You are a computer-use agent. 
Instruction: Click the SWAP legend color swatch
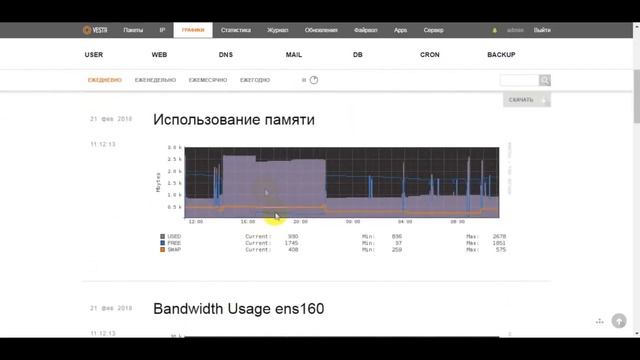162,249
